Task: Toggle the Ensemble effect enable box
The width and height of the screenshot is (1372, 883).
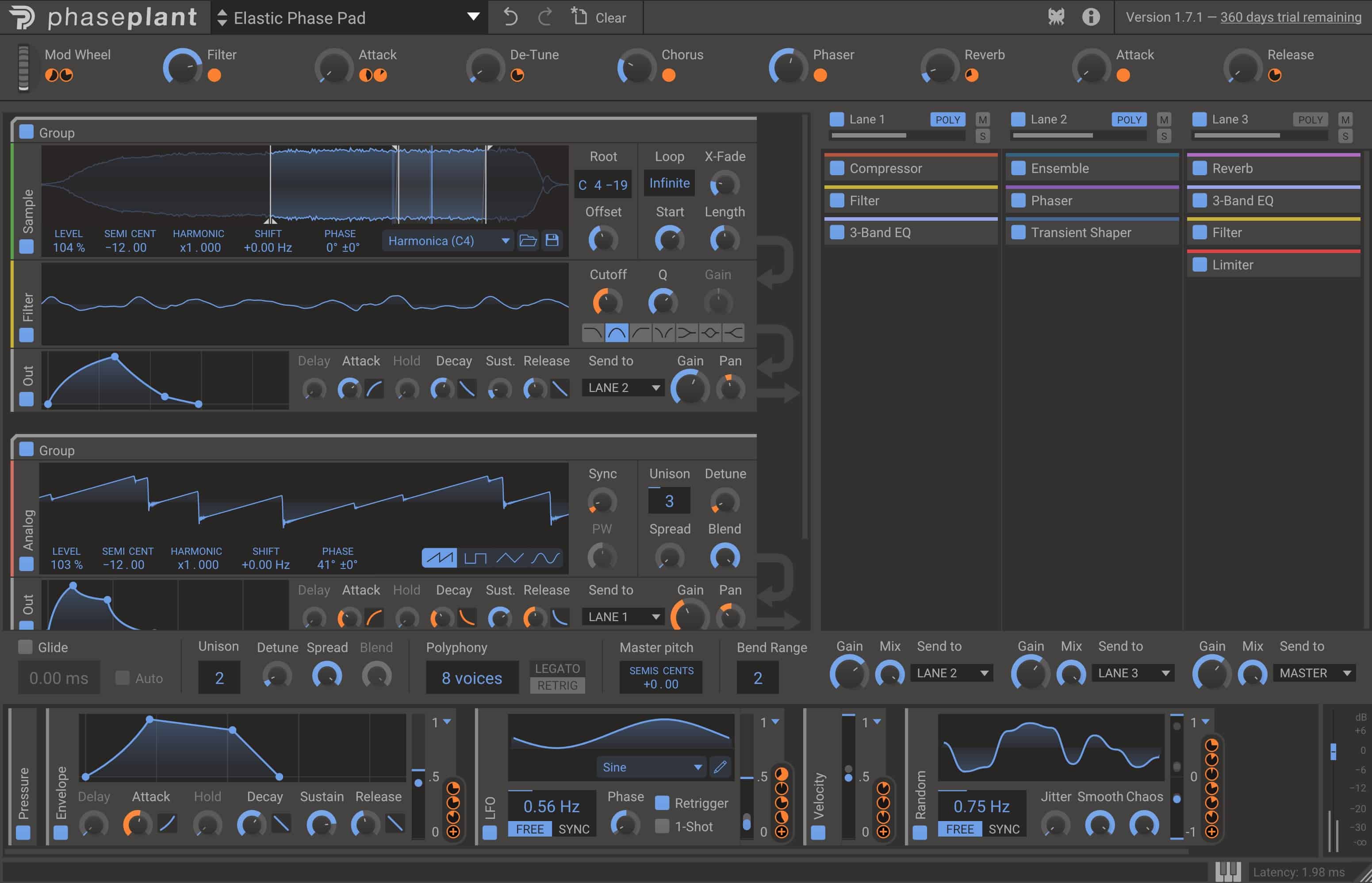Action: point(1018,168)
